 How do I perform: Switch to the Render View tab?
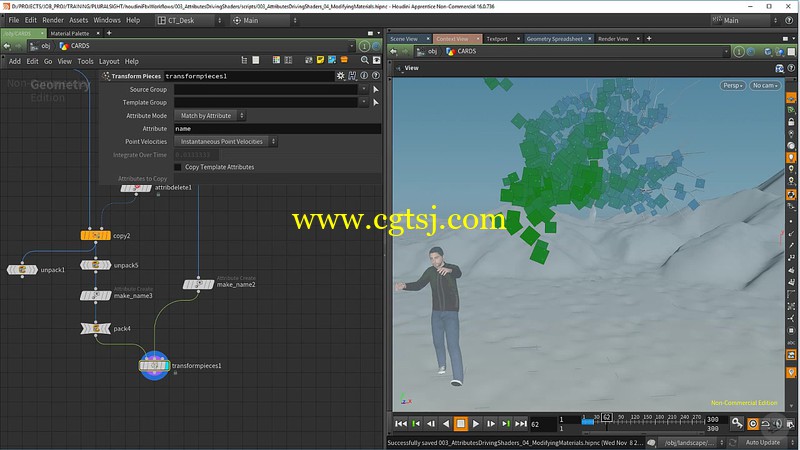(x=613, y=39)
